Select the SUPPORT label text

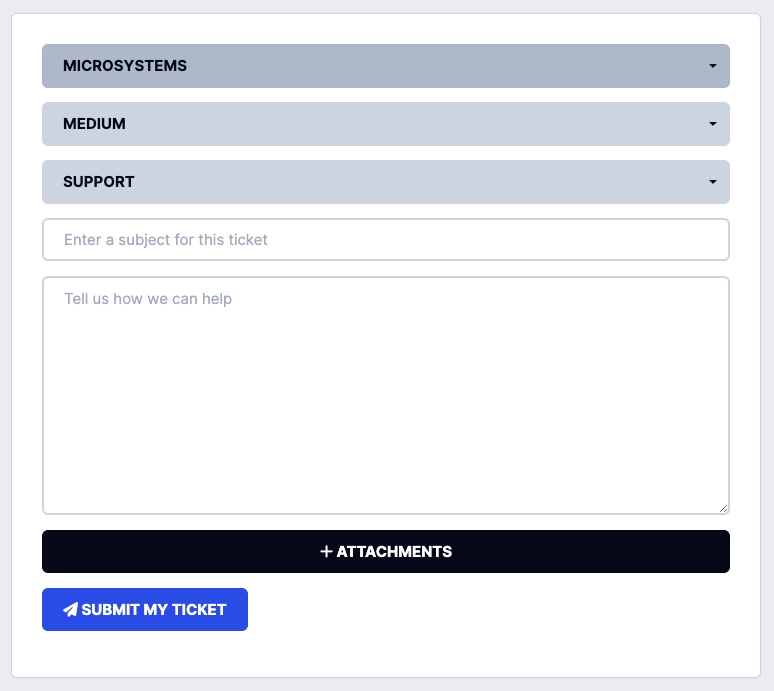coord(99,182)
